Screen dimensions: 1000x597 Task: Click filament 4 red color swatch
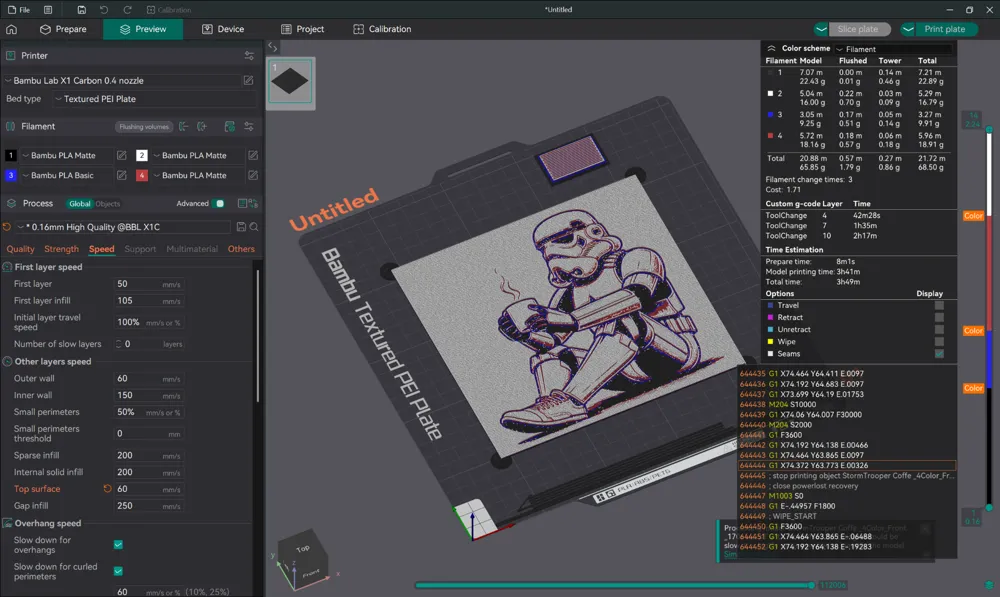tap(142, 175)
